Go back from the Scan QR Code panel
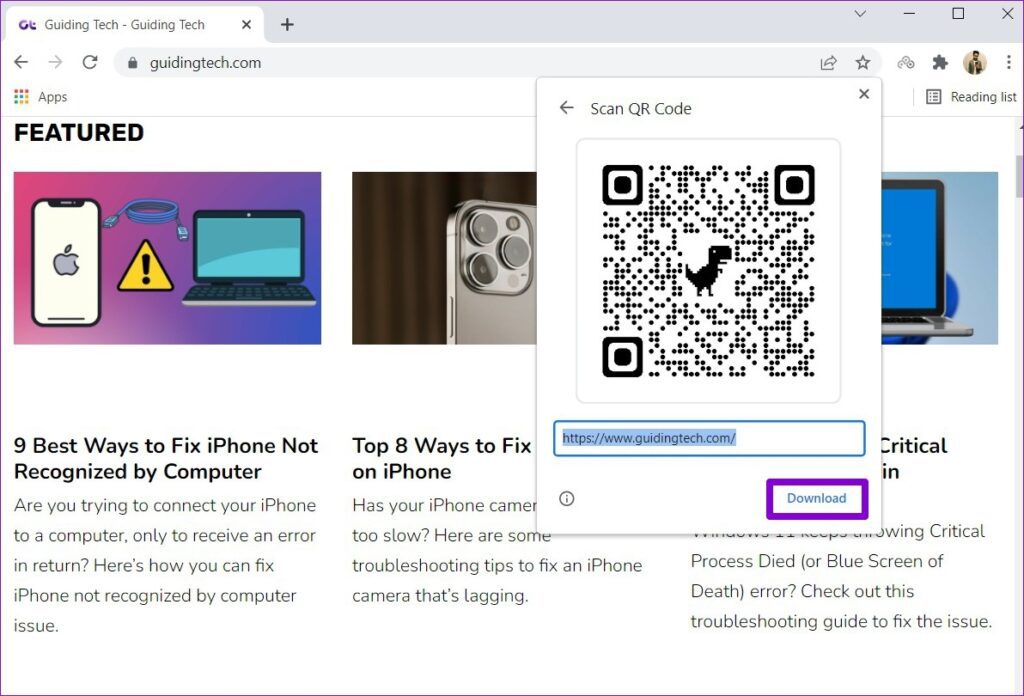 point(566,108)
